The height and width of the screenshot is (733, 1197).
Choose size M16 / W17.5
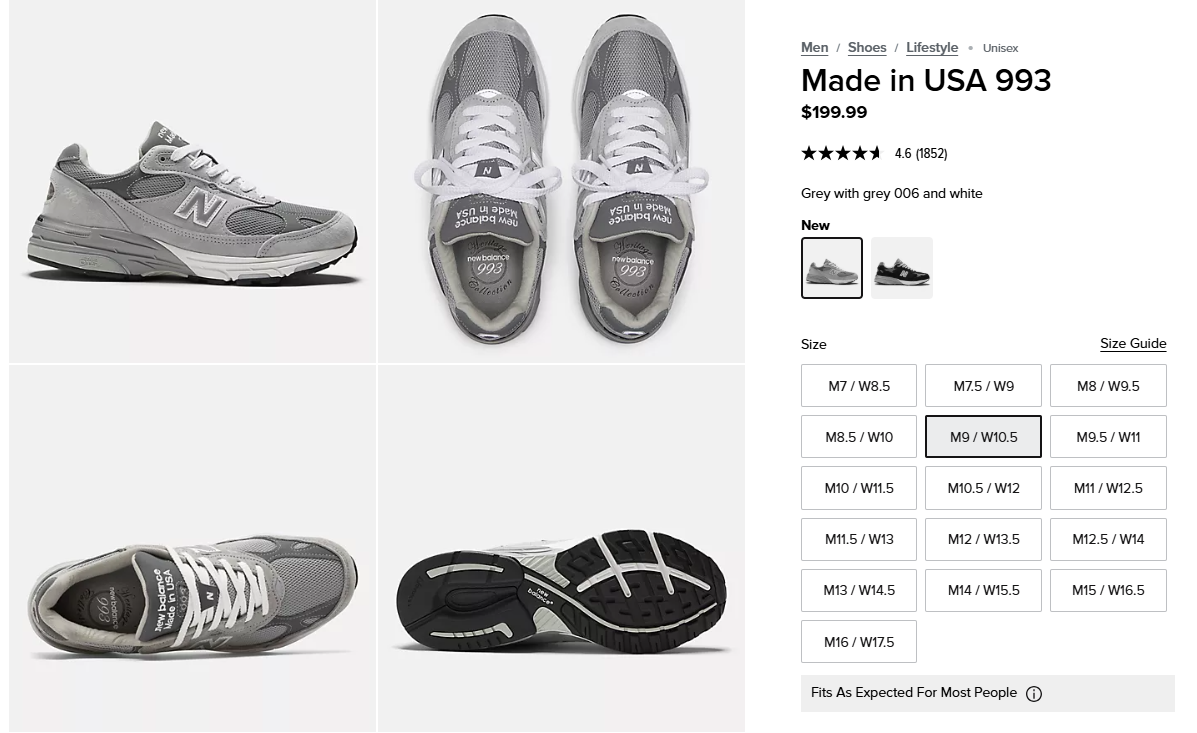click(x=859, y=642)
